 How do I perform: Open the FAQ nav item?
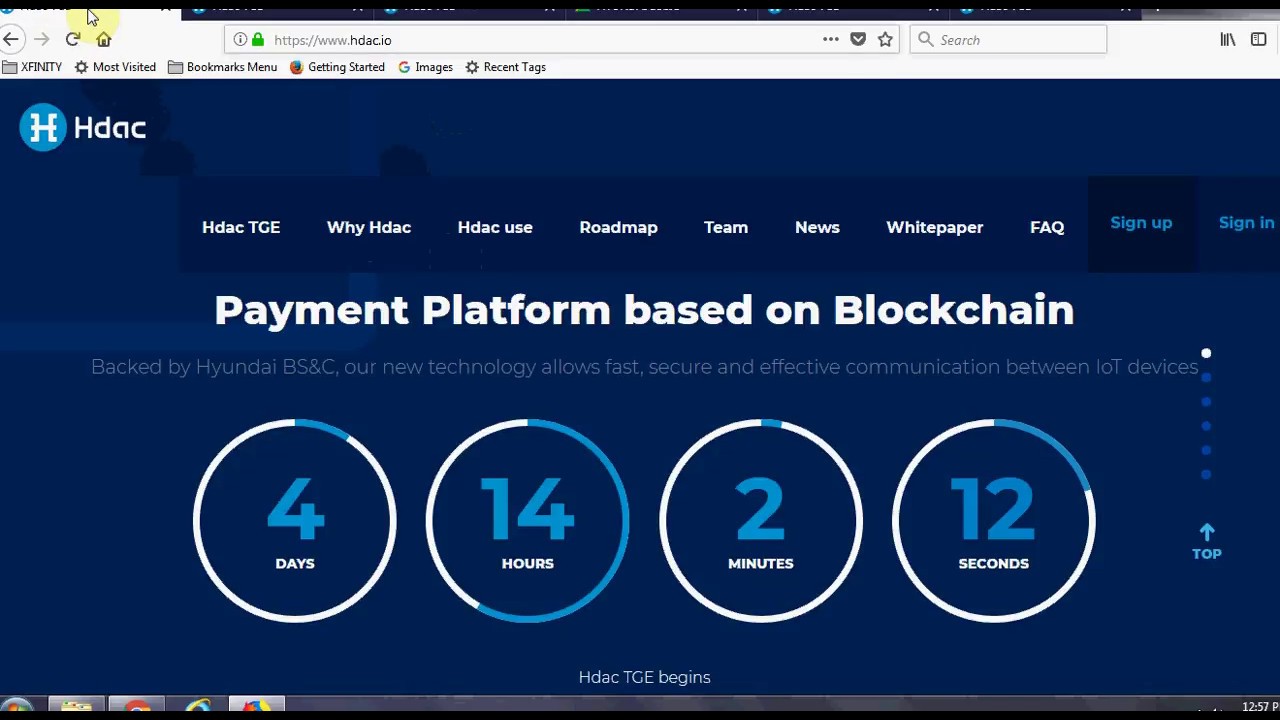[1047, 227]
